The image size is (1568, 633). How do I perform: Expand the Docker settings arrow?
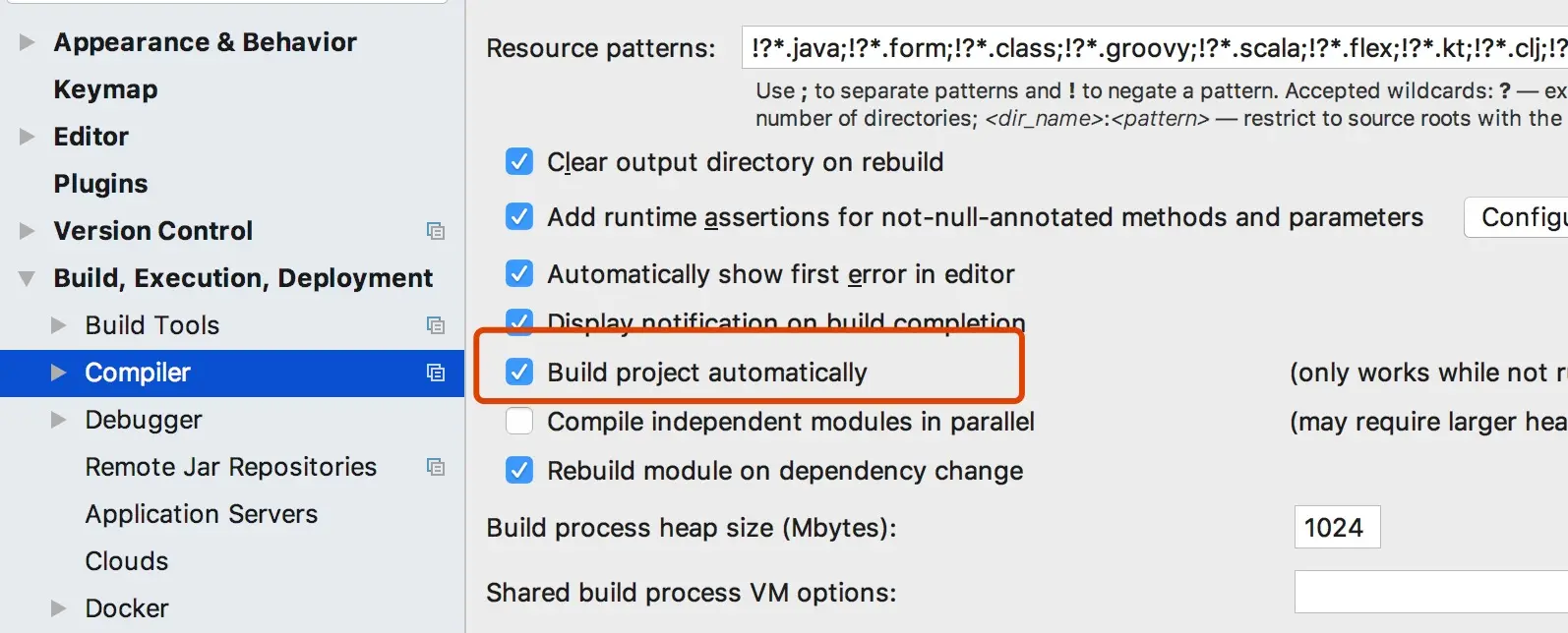(59, 608)
